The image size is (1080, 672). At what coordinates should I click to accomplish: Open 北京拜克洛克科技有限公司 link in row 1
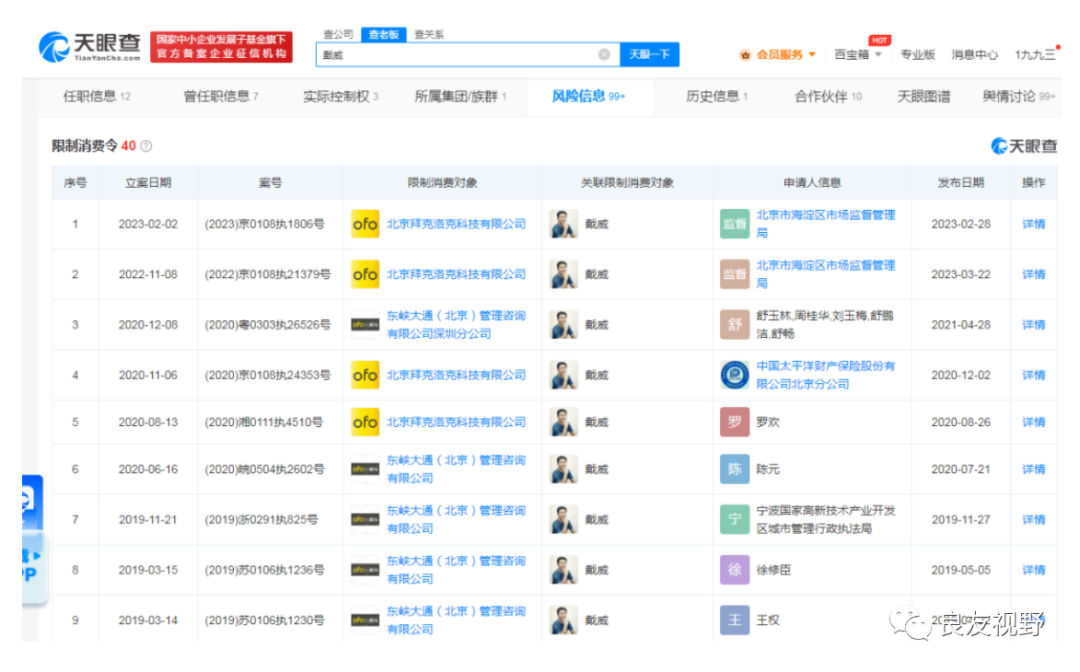456,224
